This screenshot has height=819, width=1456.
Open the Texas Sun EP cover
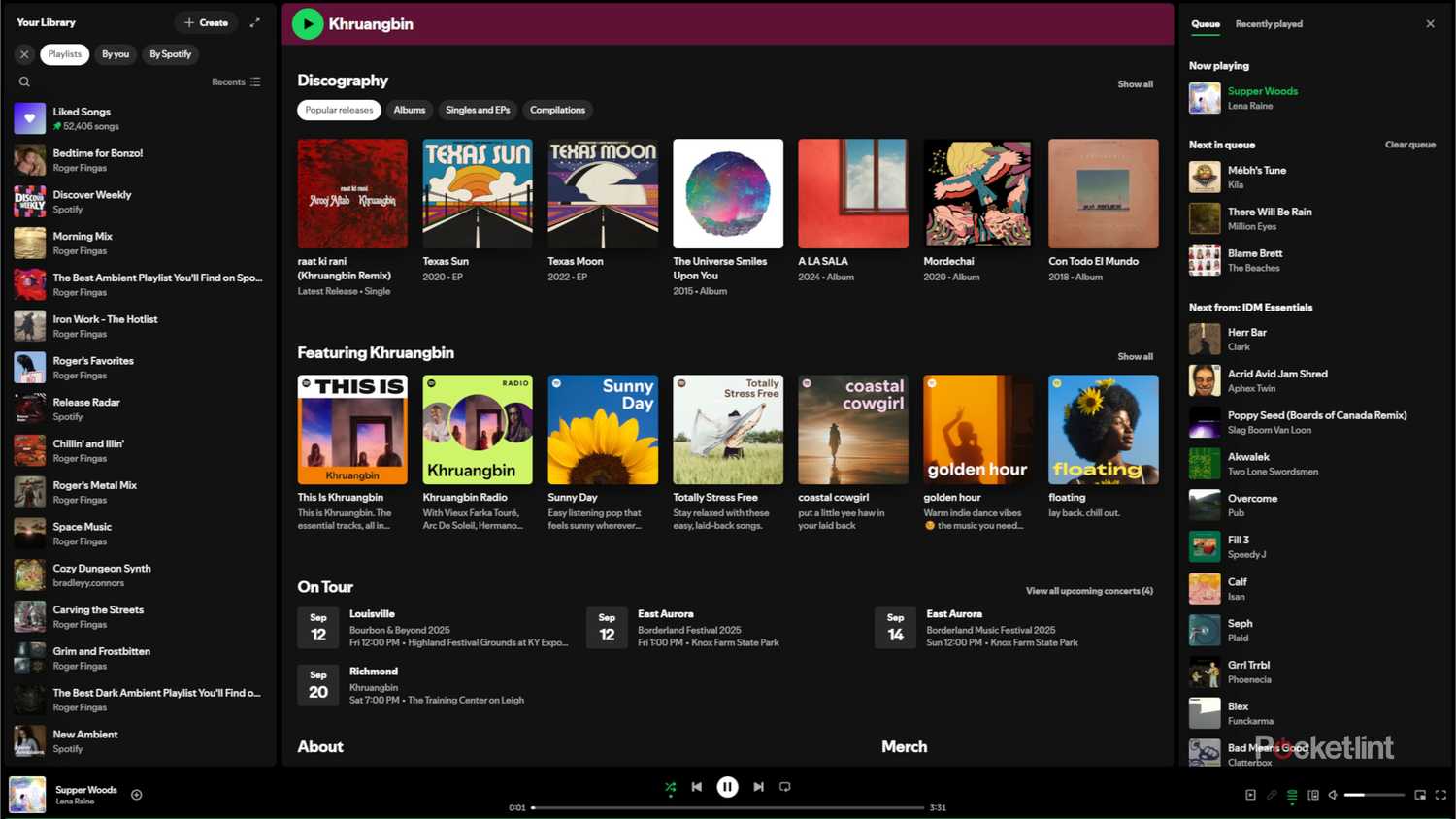(478, 193)
